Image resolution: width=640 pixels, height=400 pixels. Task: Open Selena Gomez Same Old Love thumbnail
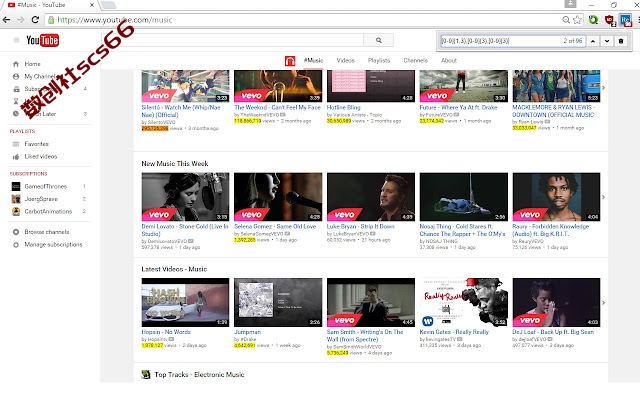pos(278,197)
